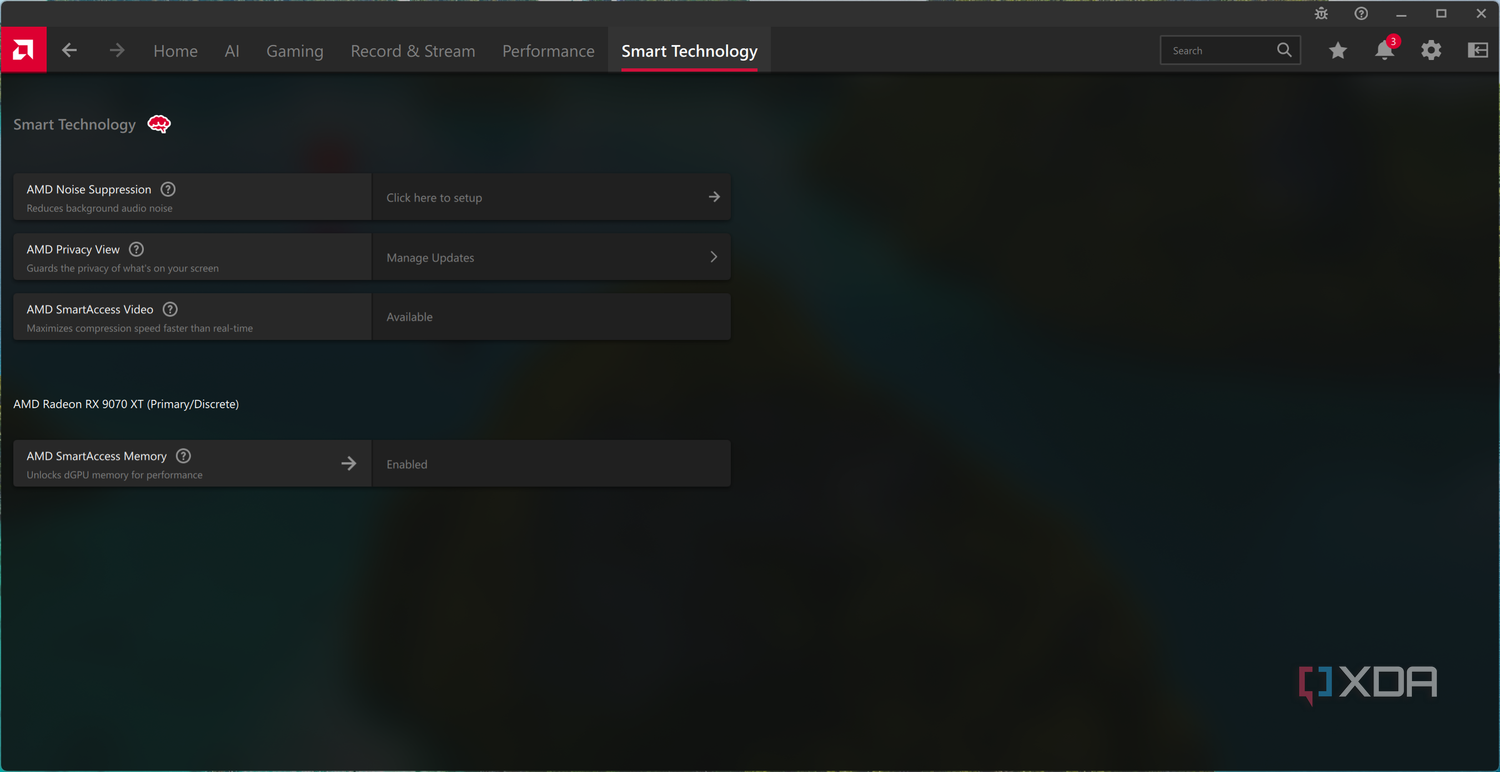Toggle the sidebar panel icon

[1478, 50]
